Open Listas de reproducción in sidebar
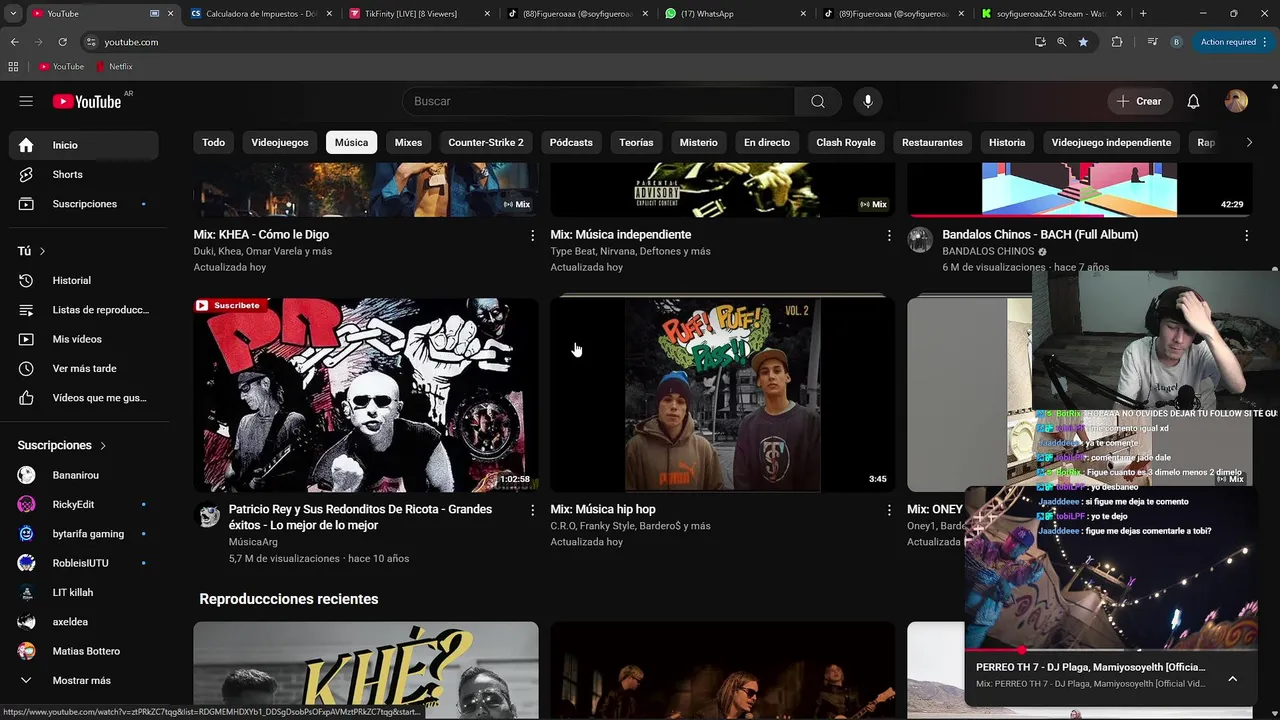The height and width of the screenshot is (720, 1280). click(84, 310)
